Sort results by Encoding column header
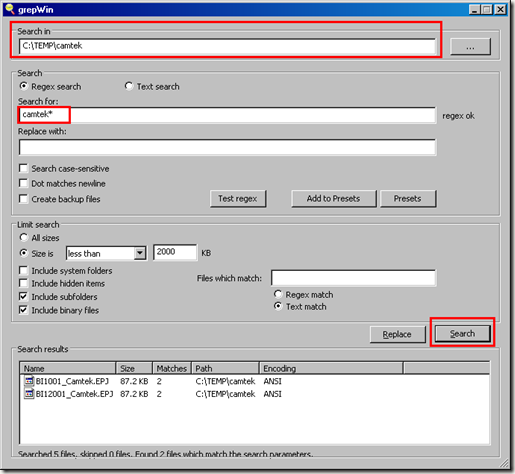The width and height of the screenshot is (515, 474). pos(331,368)
